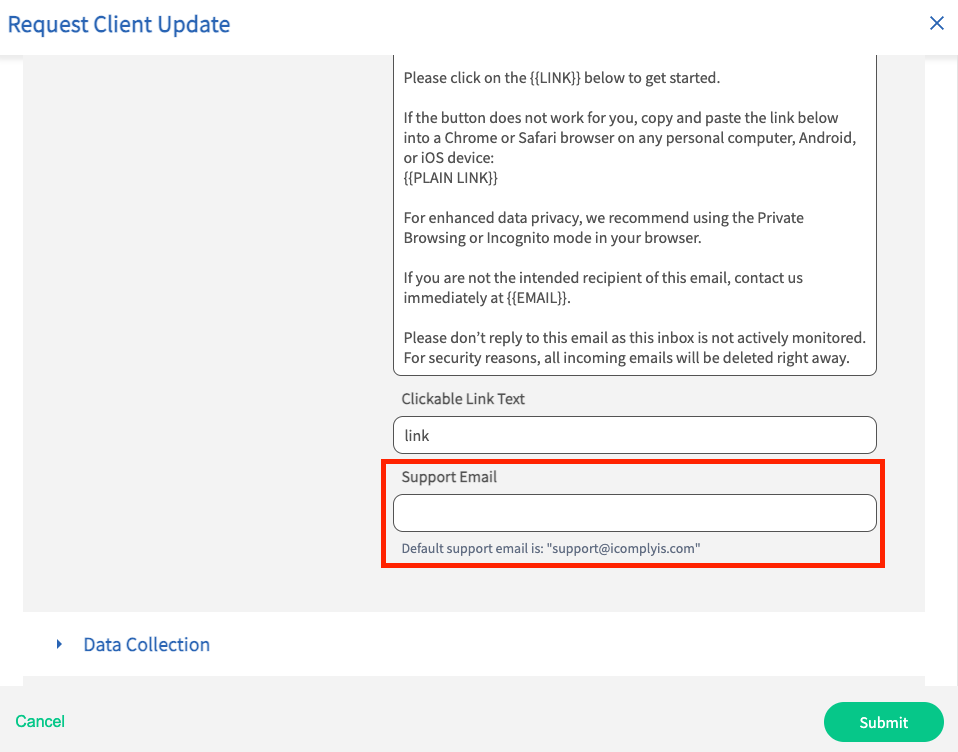Click the {{PLAIN LINK}} placeholder text
This screenshot has width=958, height=752.
point(451,178)
